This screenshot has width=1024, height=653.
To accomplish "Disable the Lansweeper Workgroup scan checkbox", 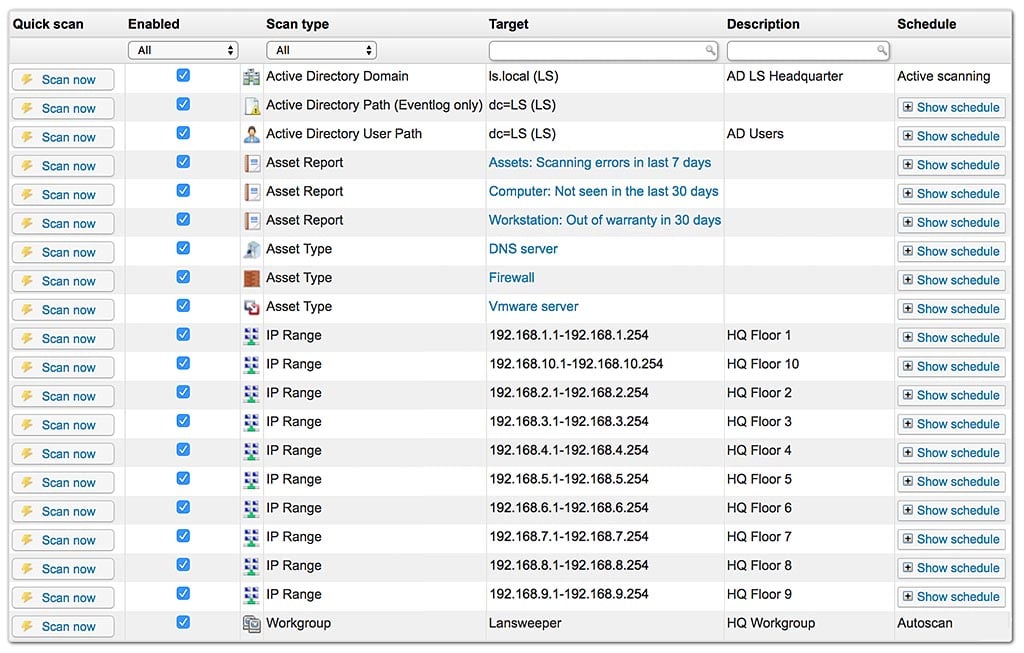I will tap(184, 622).
